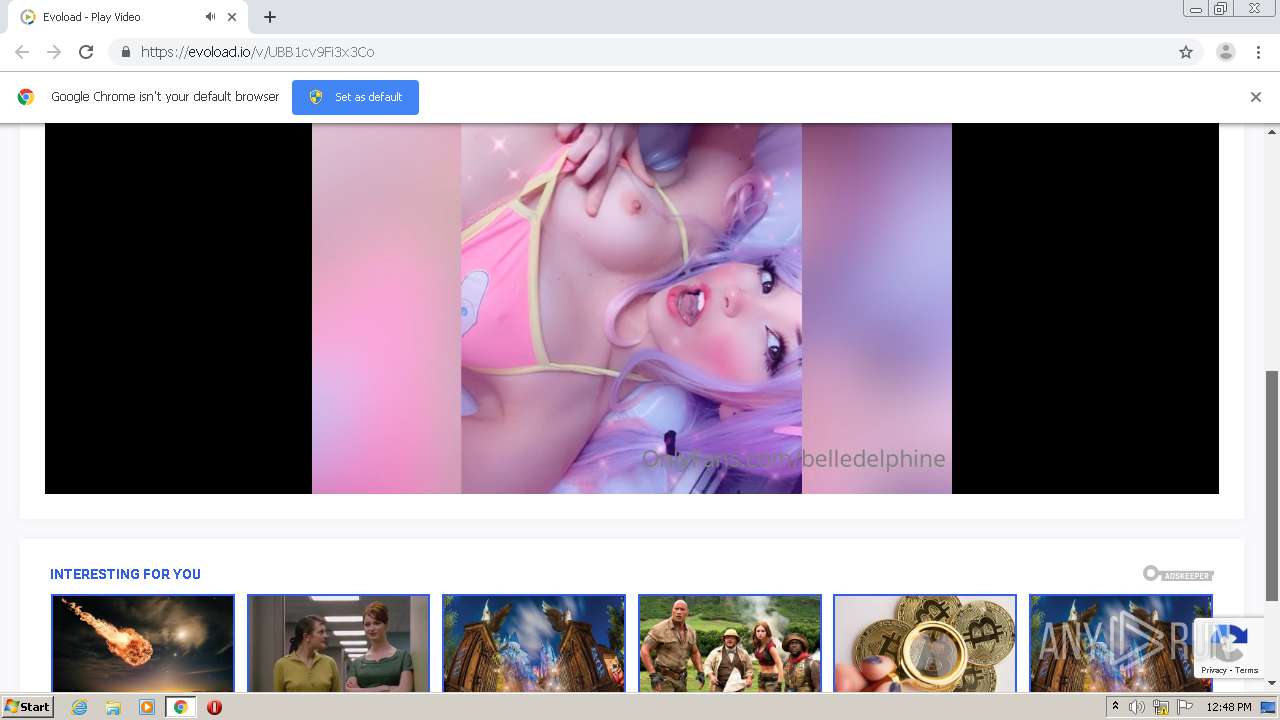Click the Set as default button

355,97
